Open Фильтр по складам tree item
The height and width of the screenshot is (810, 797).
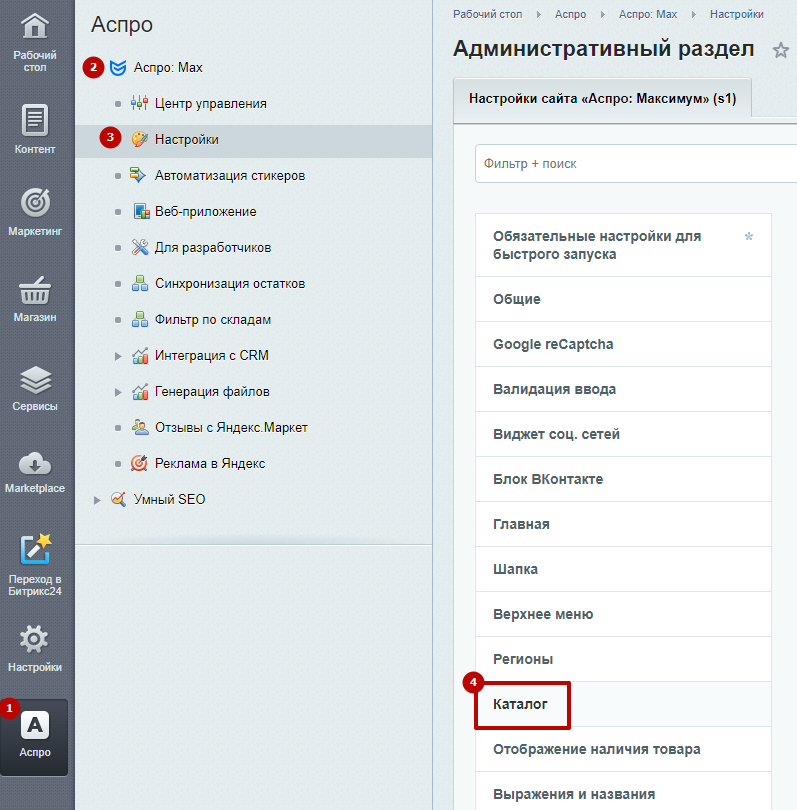point(213,320)
